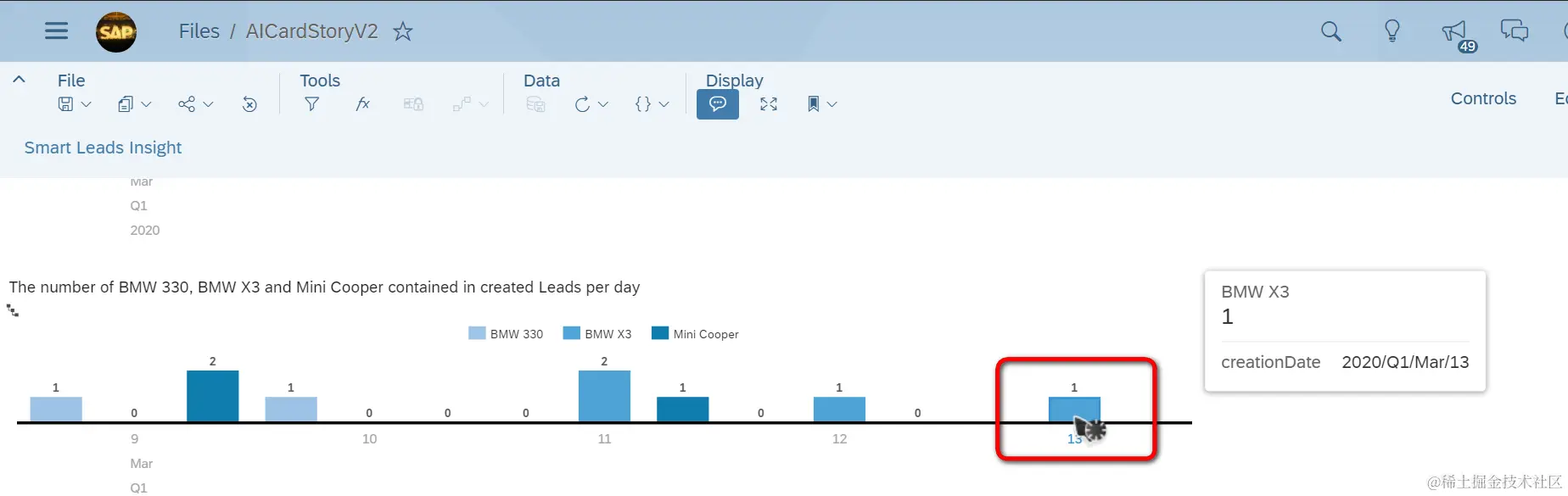
Task: Expand the Copy dropdown arrow
Action: [146, 104]
